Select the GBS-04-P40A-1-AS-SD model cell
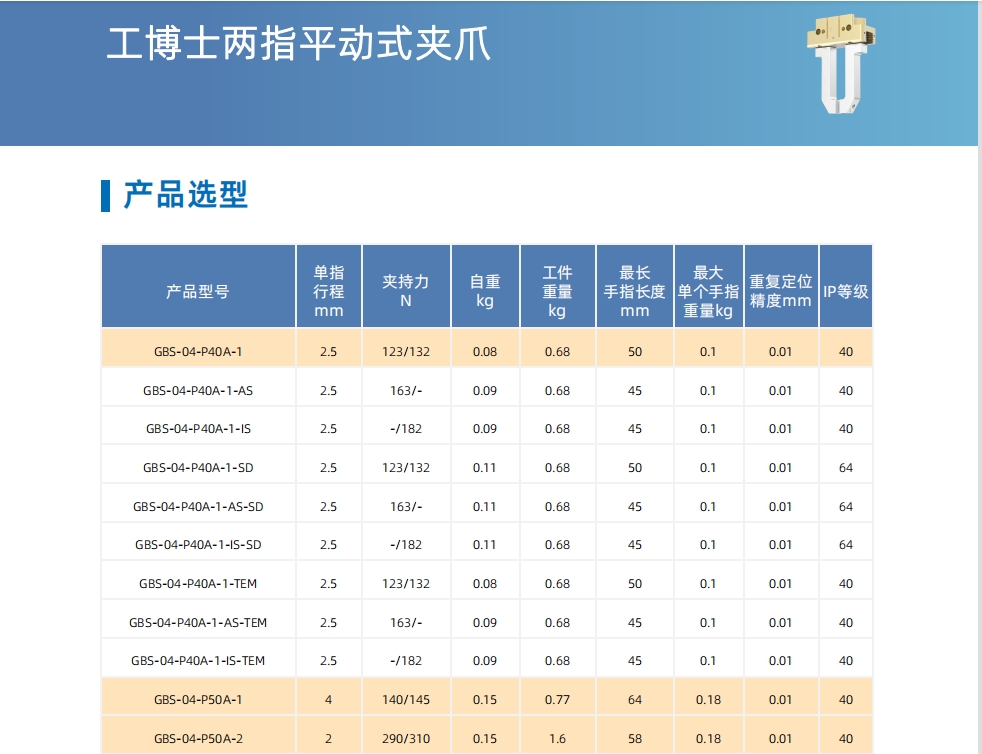Screen dimensions: 982x754 pyautogui.click(x=198, y=507)
